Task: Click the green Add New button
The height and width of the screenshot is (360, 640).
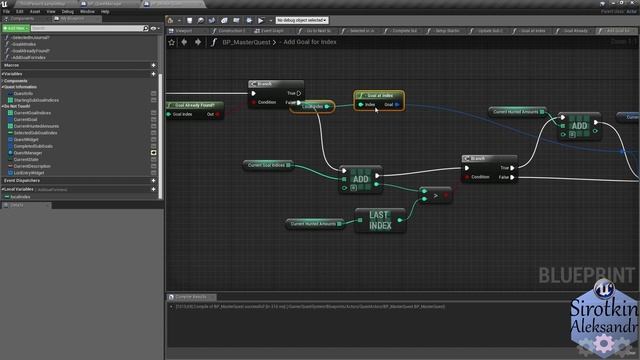Action: 16,28
